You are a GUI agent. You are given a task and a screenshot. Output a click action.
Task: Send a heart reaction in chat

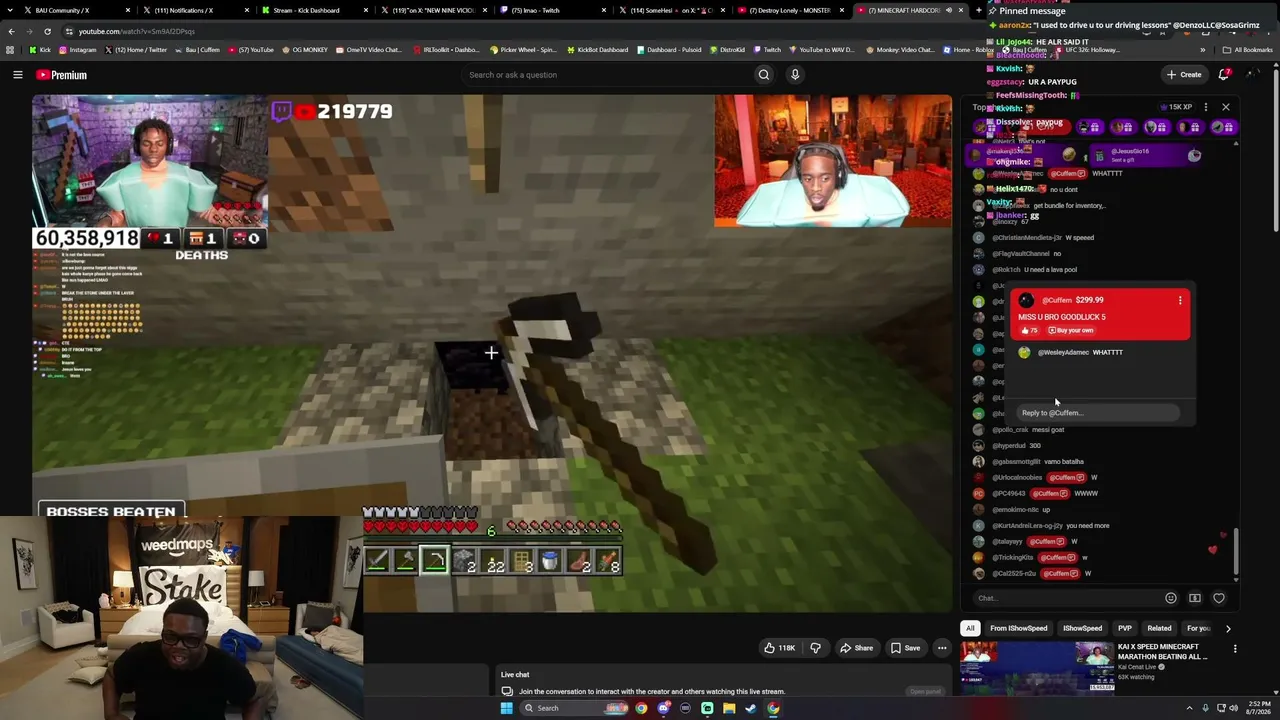(x=1219, y=598)
